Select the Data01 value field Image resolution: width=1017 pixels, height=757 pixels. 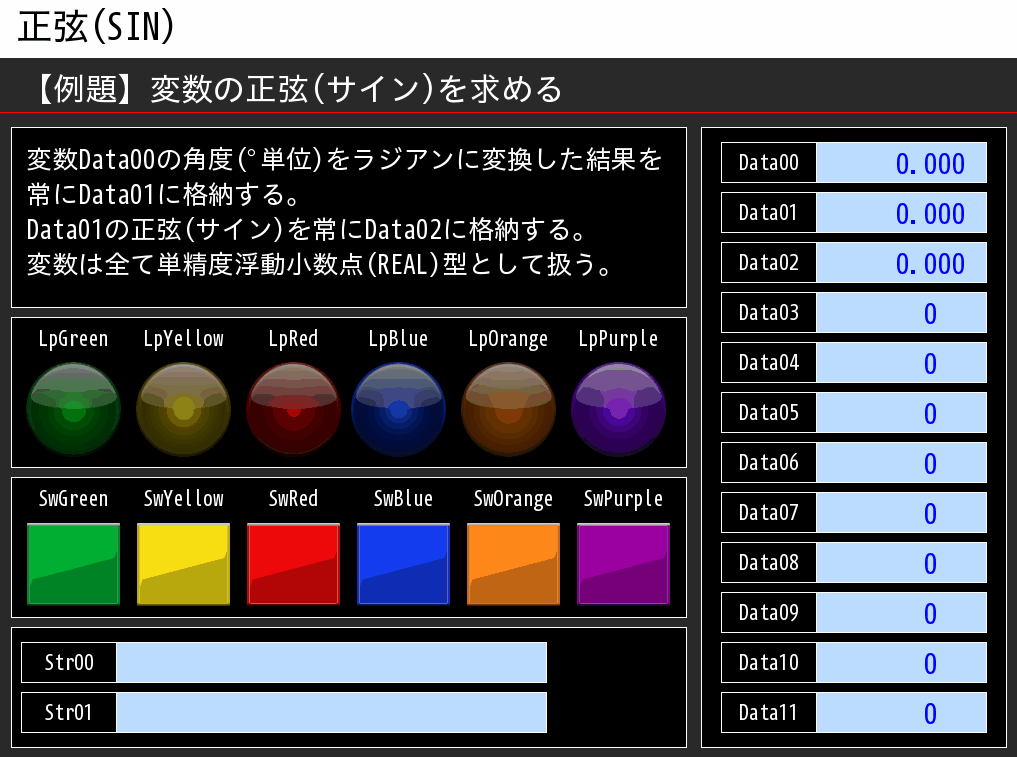[x=901, y=213]
